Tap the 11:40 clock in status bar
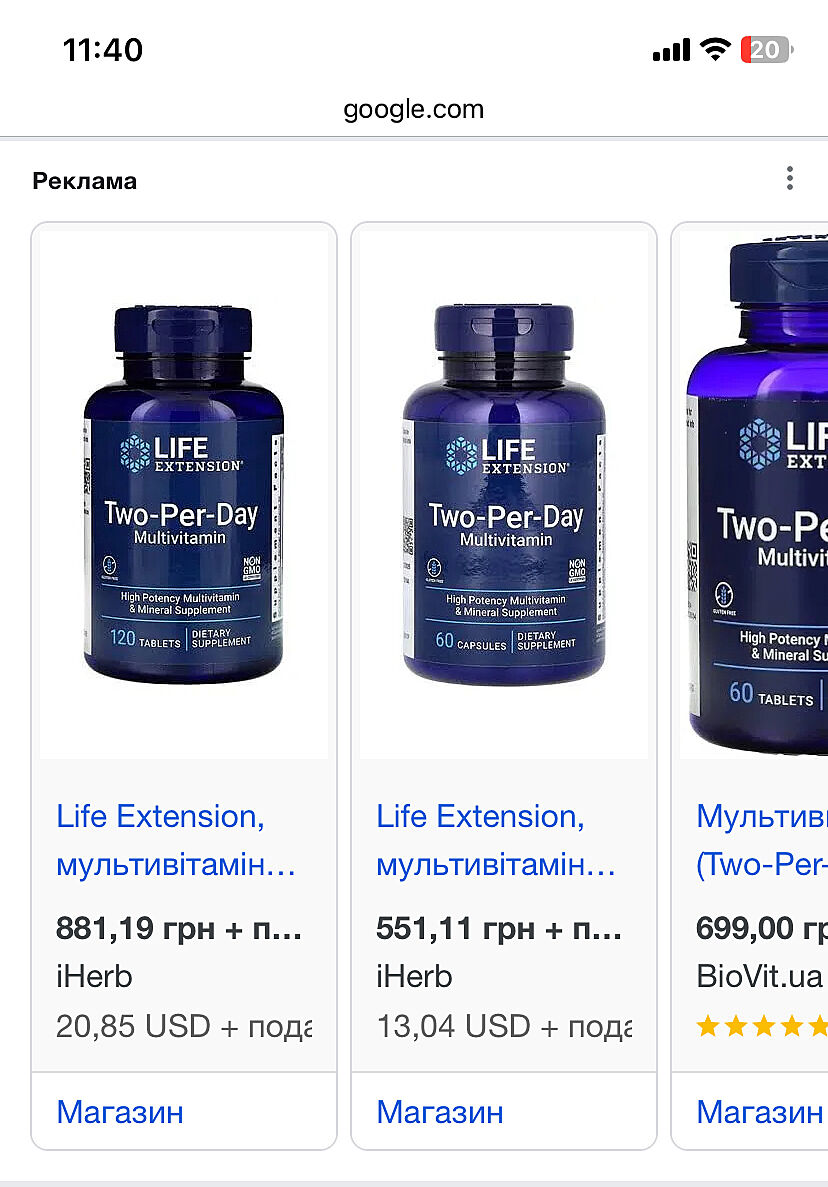This screenshot has width=828, height=1187. 103,51
